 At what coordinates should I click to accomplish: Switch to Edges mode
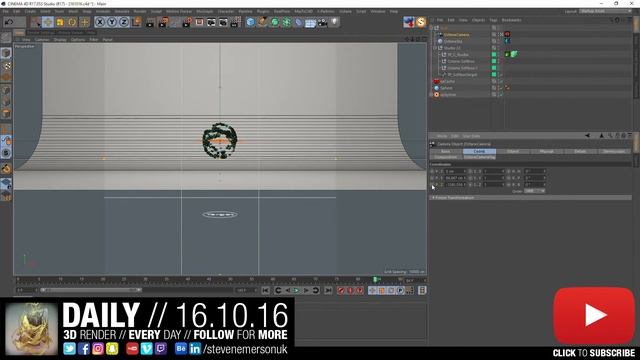tap(6, 102)
